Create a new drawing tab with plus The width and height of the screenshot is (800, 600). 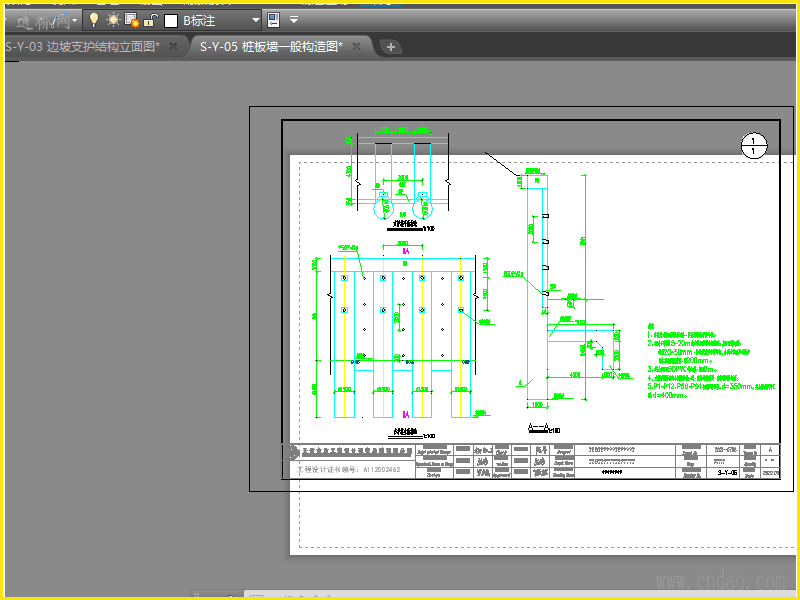(391, 47)
